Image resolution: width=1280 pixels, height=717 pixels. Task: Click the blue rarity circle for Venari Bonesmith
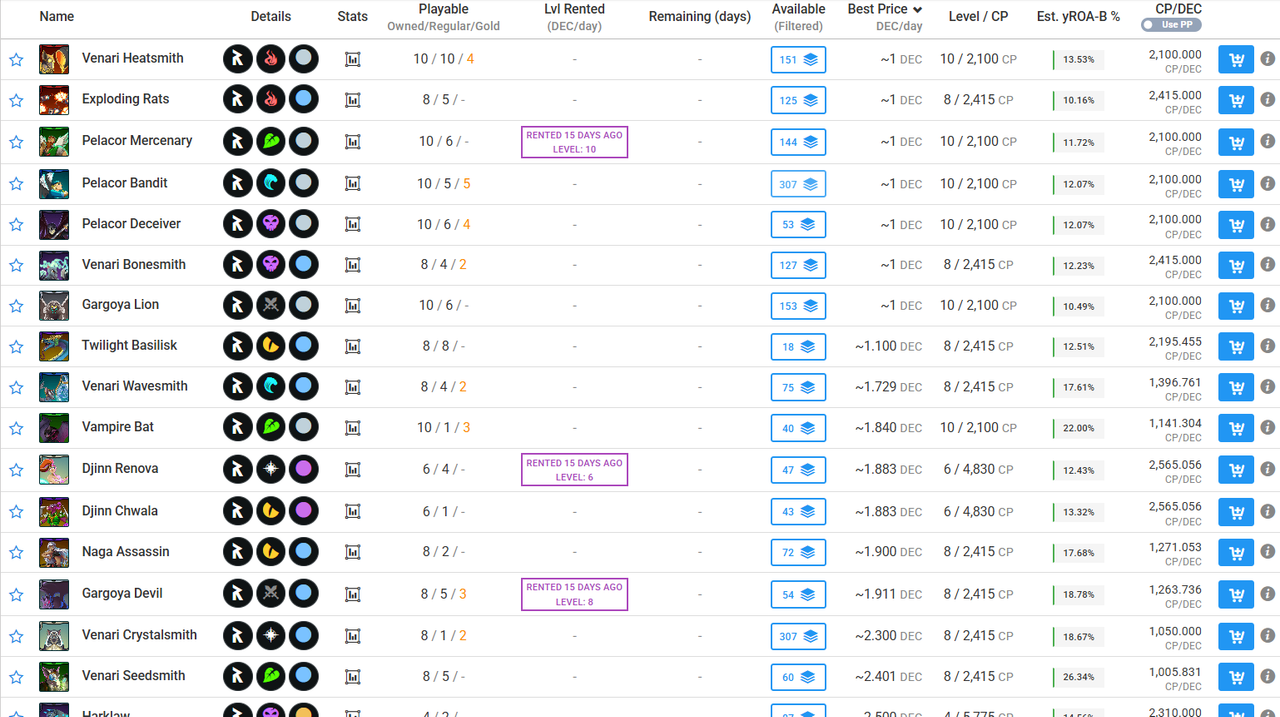click(304, 265)
